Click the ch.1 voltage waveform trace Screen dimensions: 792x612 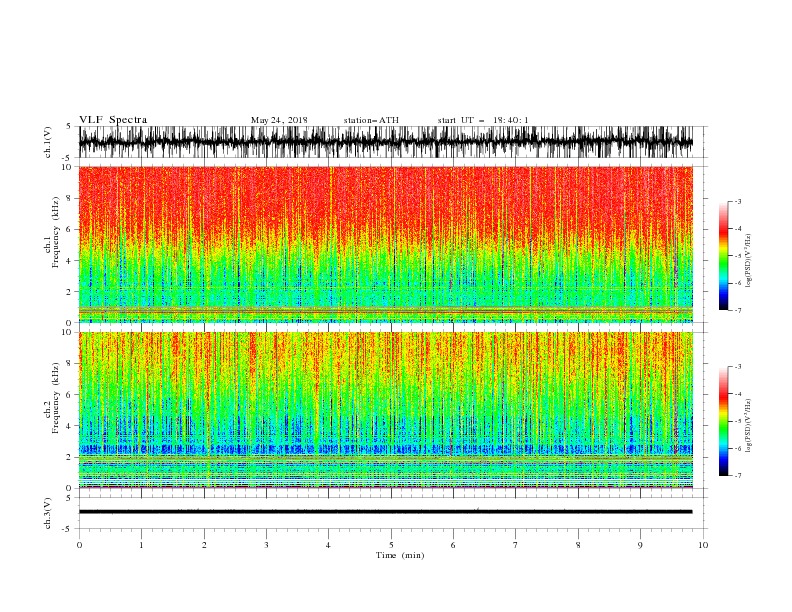coord(385,142)
